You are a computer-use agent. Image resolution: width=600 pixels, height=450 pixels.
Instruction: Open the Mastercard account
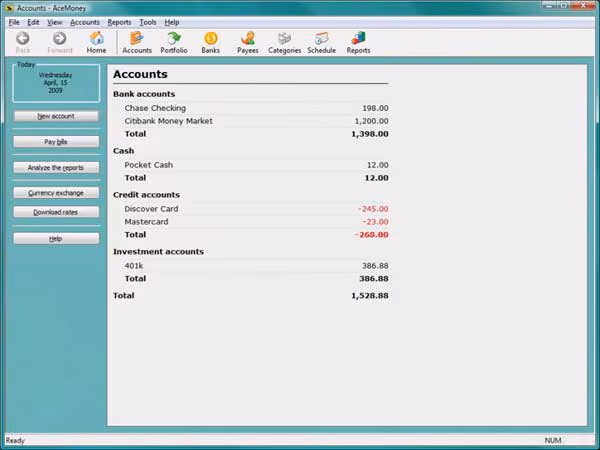point(146,222)
